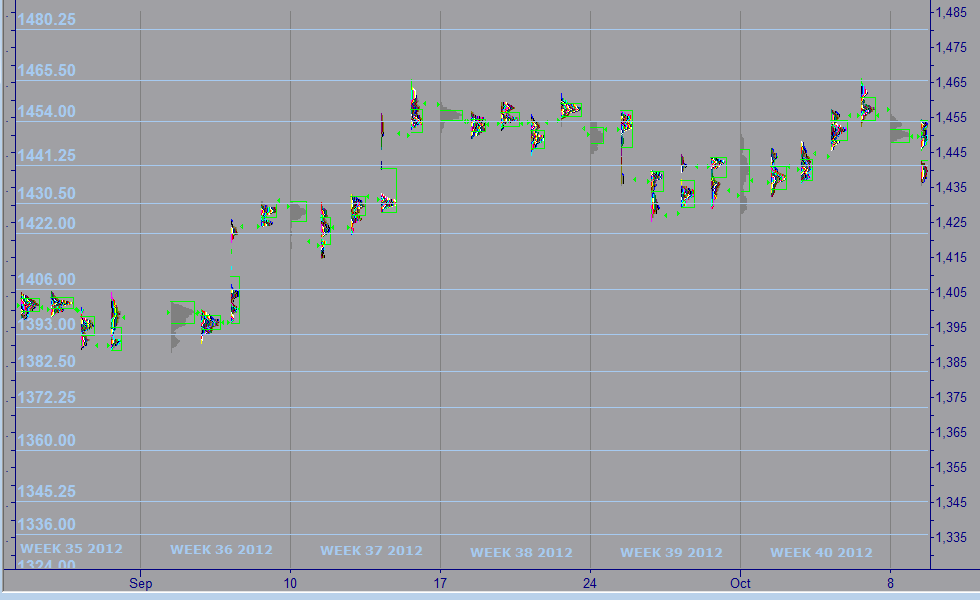
Task: Select the WEEK 39 2012 label
Action: [671, 553]
